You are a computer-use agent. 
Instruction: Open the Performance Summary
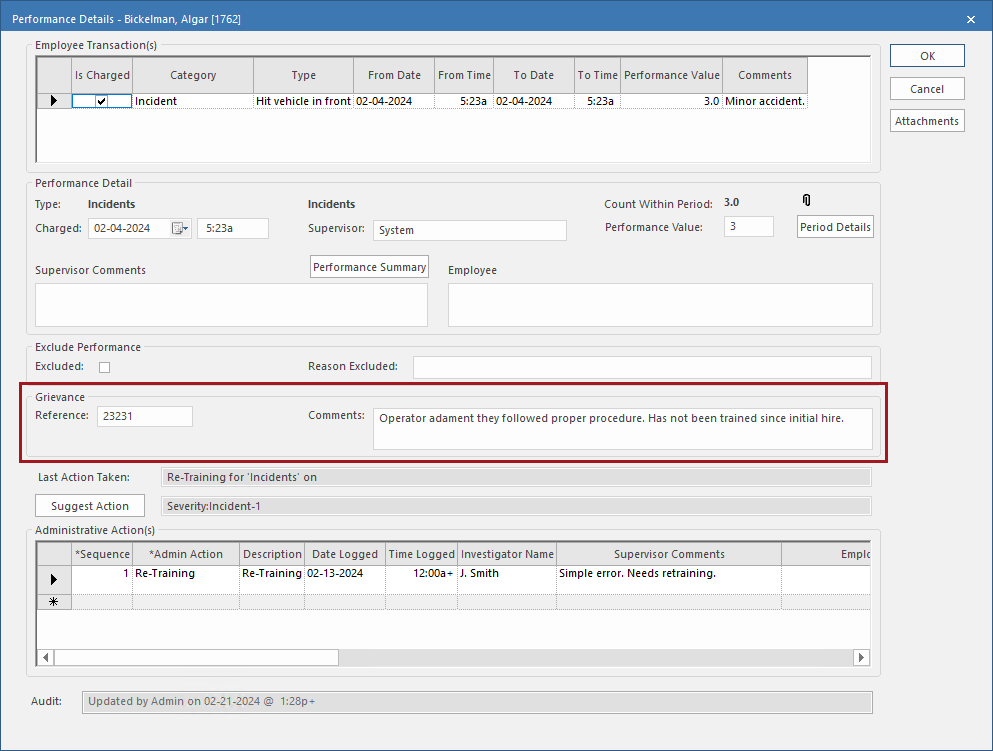(x=369, y=266)
